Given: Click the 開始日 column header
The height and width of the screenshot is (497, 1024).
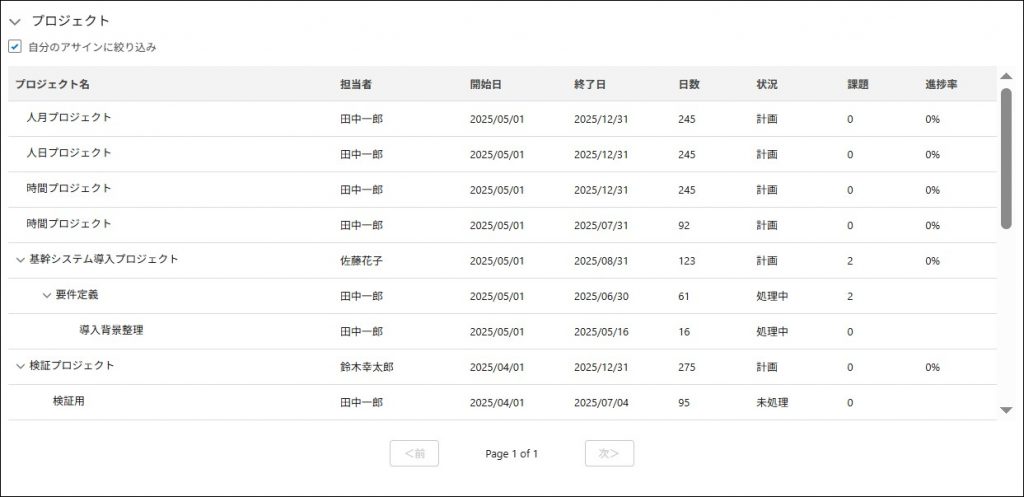Looking at the screenshot, I should 486,84.
